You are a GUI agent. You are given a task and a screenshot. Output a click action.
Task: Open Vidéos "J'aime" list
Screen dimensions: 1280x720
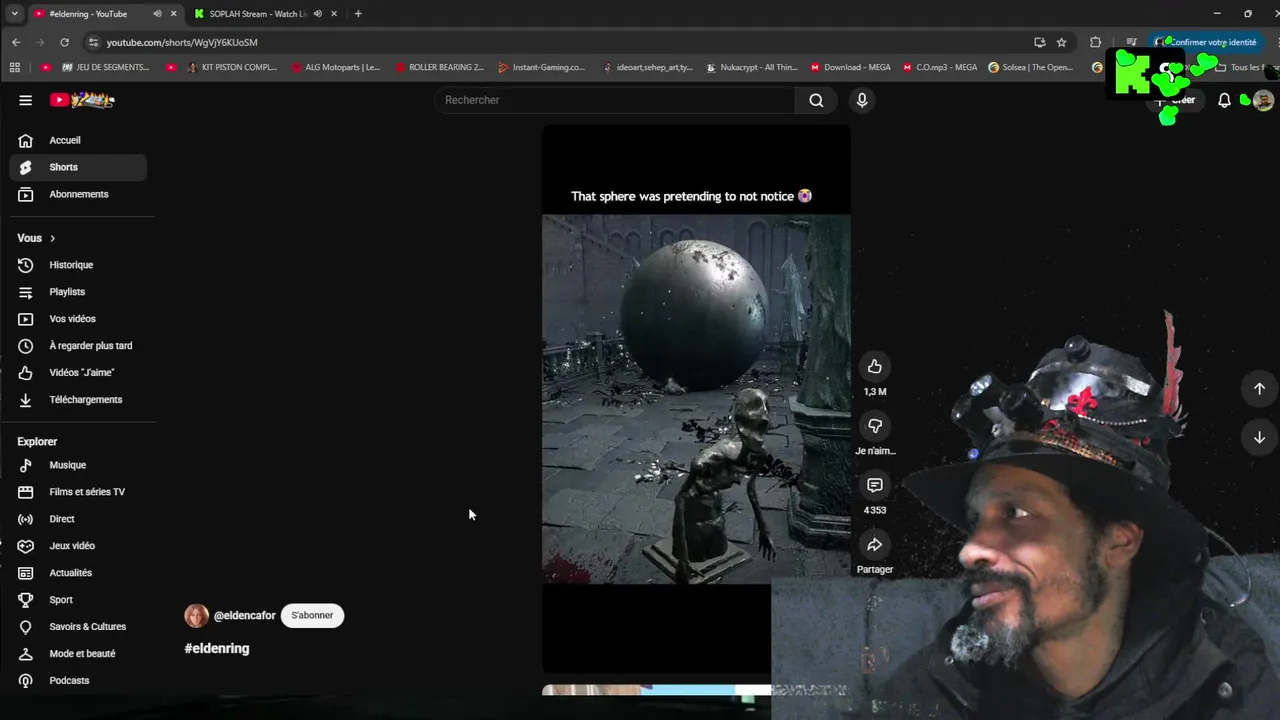[x=78, y=373]
